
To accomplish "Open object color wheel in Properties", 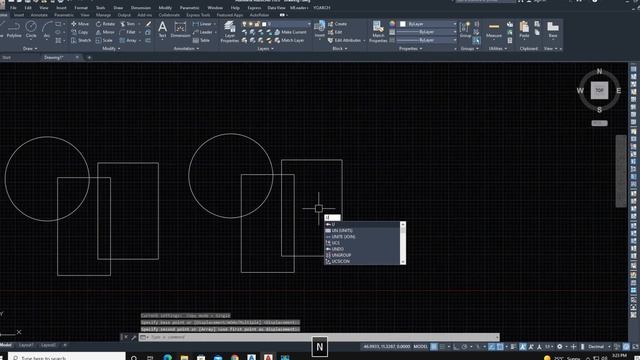I will (392, 24).
